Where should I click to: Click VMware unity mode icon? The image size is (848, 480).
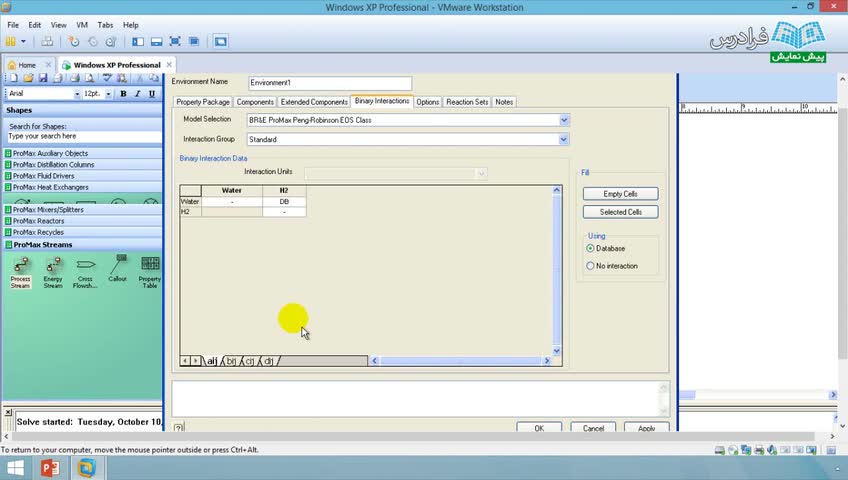194,41
